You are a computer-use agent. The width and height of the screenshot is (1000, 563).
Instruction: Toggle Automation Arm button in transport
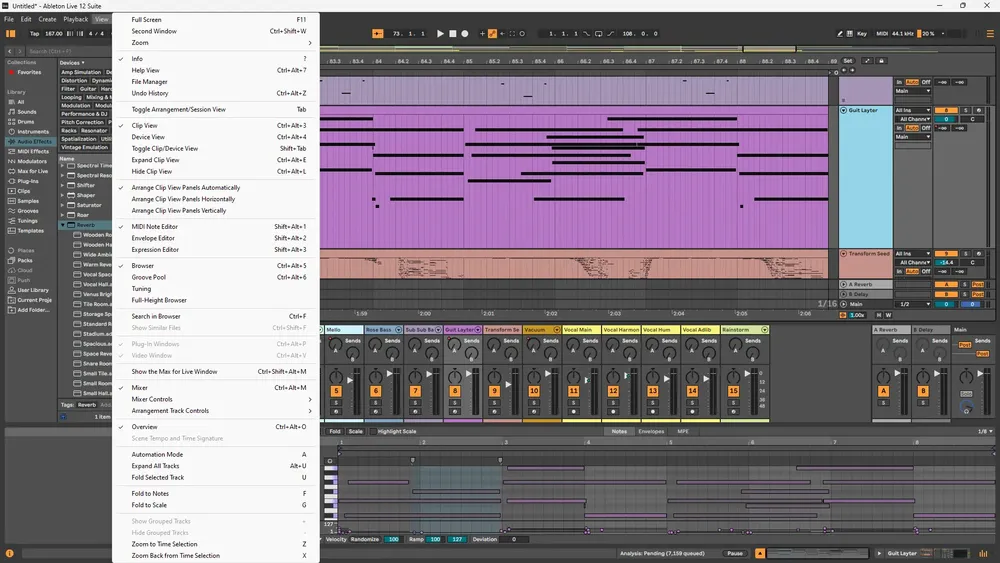point(492,34)
